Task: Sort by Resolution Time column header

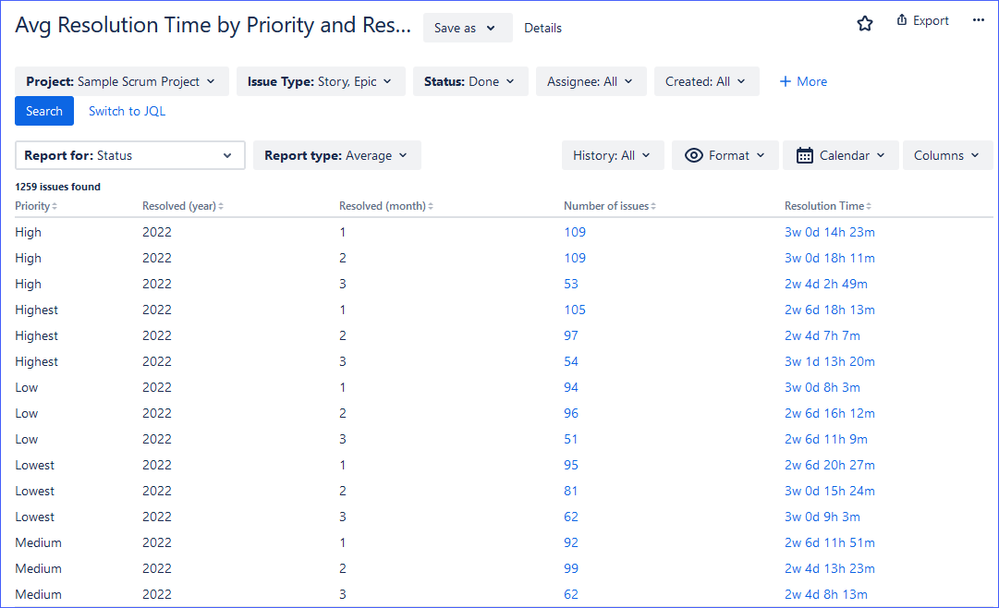Action: coord(828,206)
